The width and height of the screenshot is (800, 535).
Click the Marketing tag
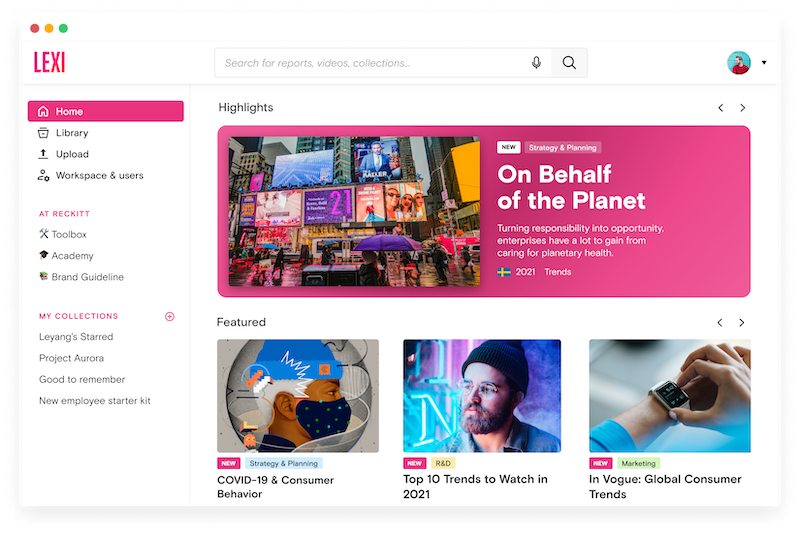[639, 463]
